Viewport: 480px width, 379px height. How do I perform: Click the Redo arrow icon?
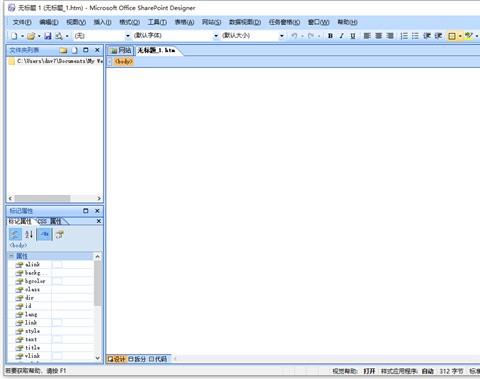click(311, 36)
